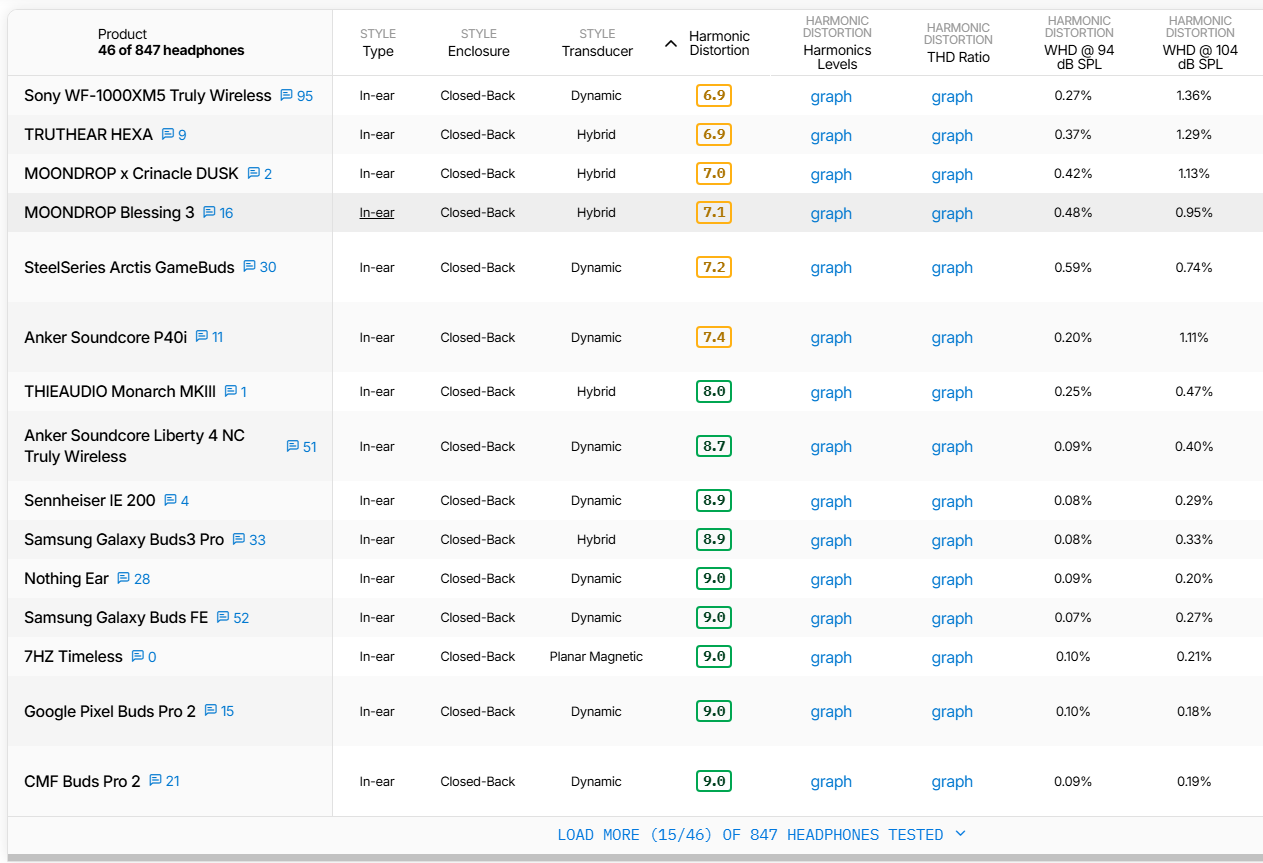Open comments icon for Samsung Galaxy Buds3 Pro
Viewport: 1263px width, 863px height.
[239, 540]
